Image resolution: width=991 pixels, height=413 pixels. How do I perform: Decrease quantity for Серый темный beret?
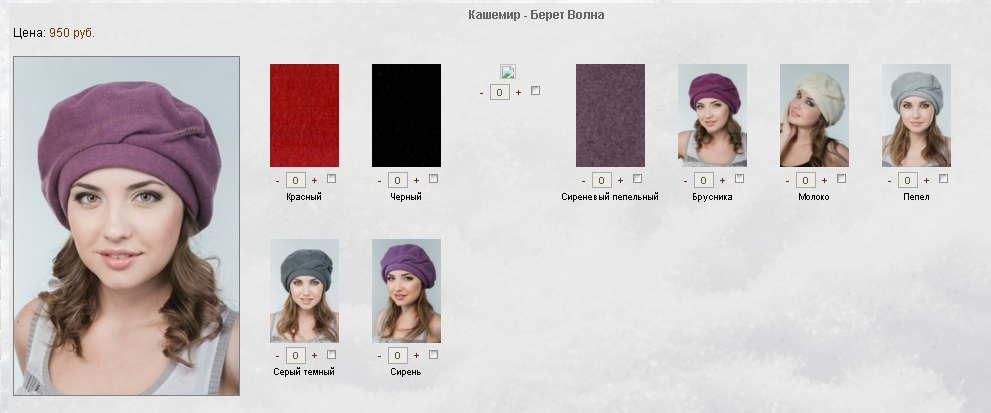(x=277, y=357)
